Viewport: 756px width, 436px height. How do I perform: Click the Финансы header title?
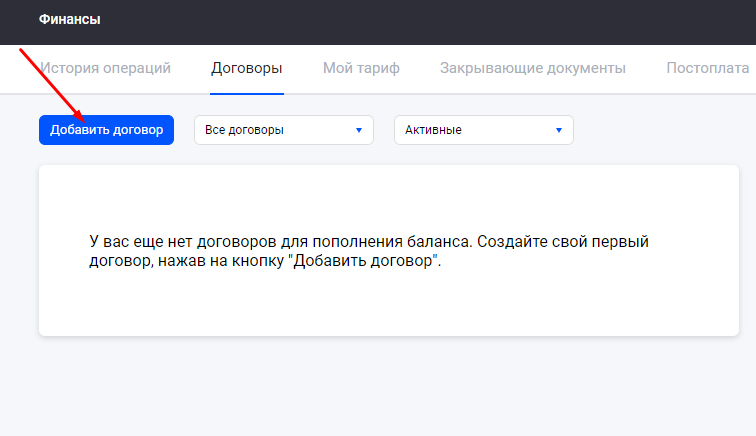(69, 19)
